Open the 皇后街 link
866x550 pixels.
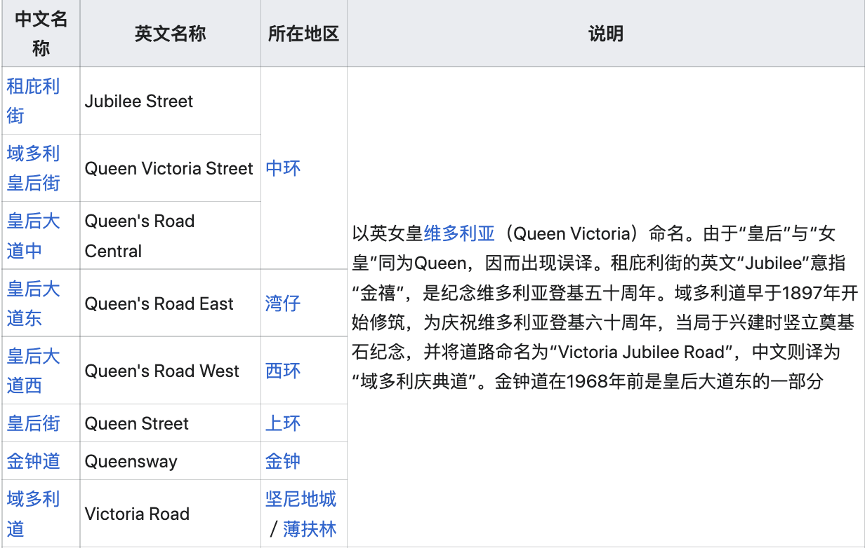pyautogui.click(x=33, y=424)
